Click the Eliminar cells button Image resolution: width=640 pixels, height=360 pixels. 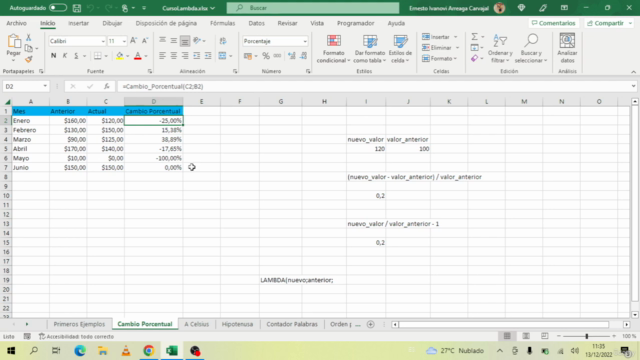[436, 48]
